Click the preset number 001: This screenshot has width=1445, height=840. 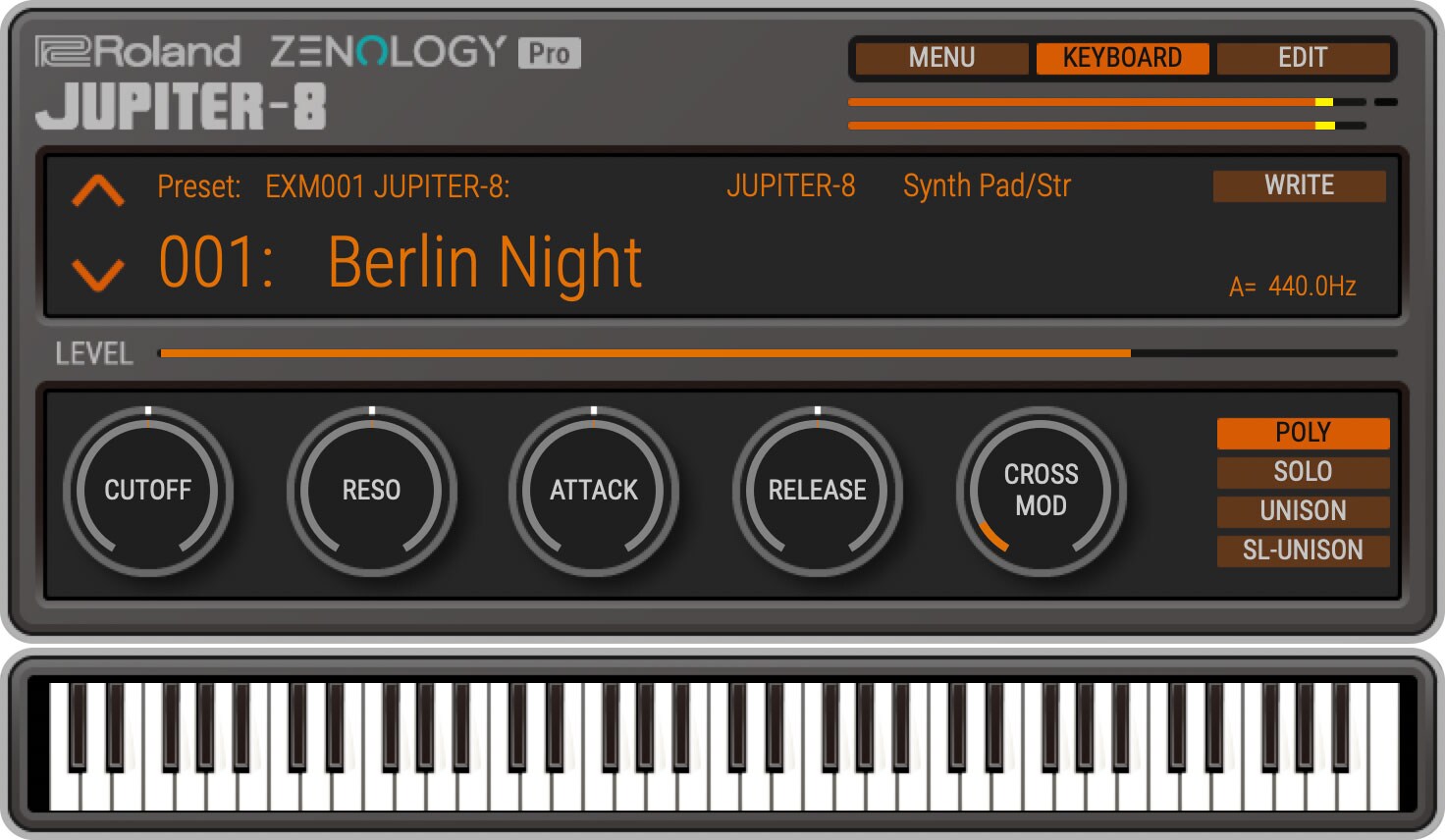click(216, 263)
